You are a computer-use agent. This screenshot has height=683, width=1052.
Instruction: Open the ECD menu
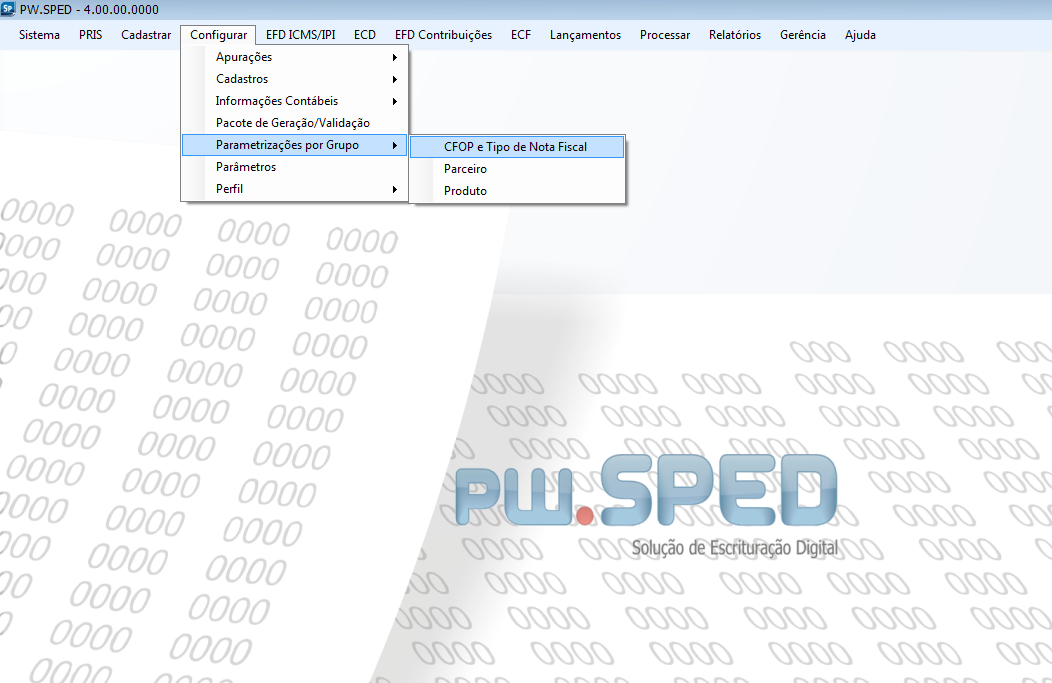coord(365,35)
